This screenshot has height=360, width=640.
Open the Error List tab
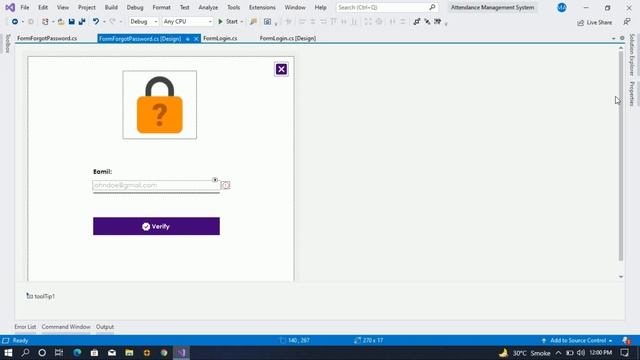pyautogui.click(x=25, y=327)
